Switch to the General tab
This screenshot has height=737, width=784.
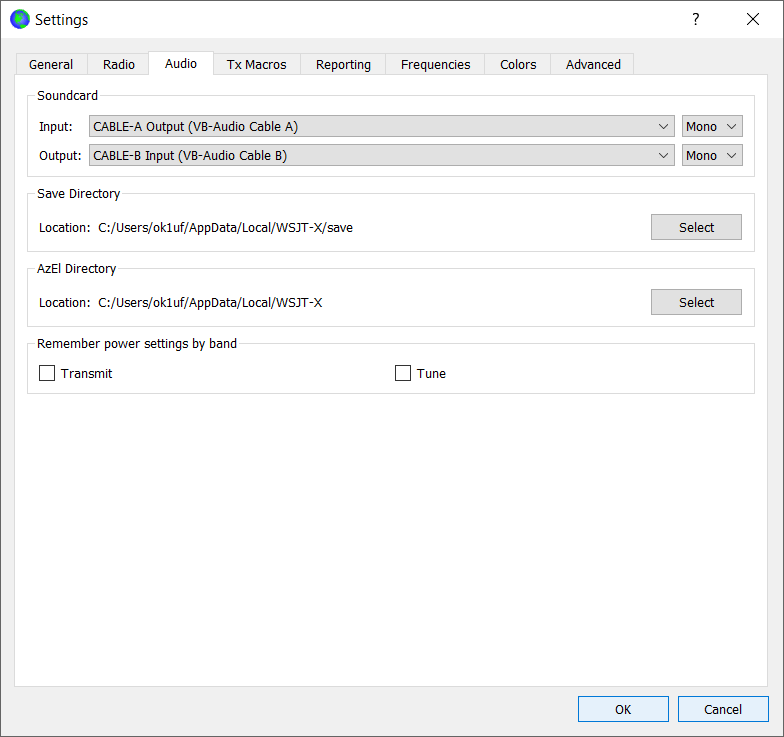pyautogui.click(x=51, y=64)
